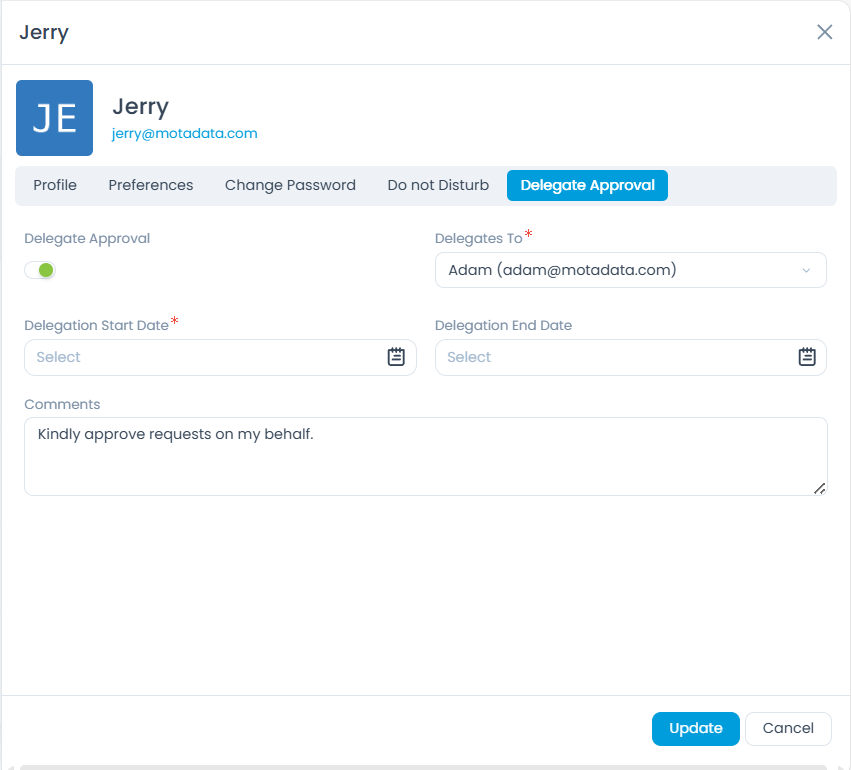The image size is (851, 770).
Task: Click the Delegation End Date field
Action: point(610,357)
